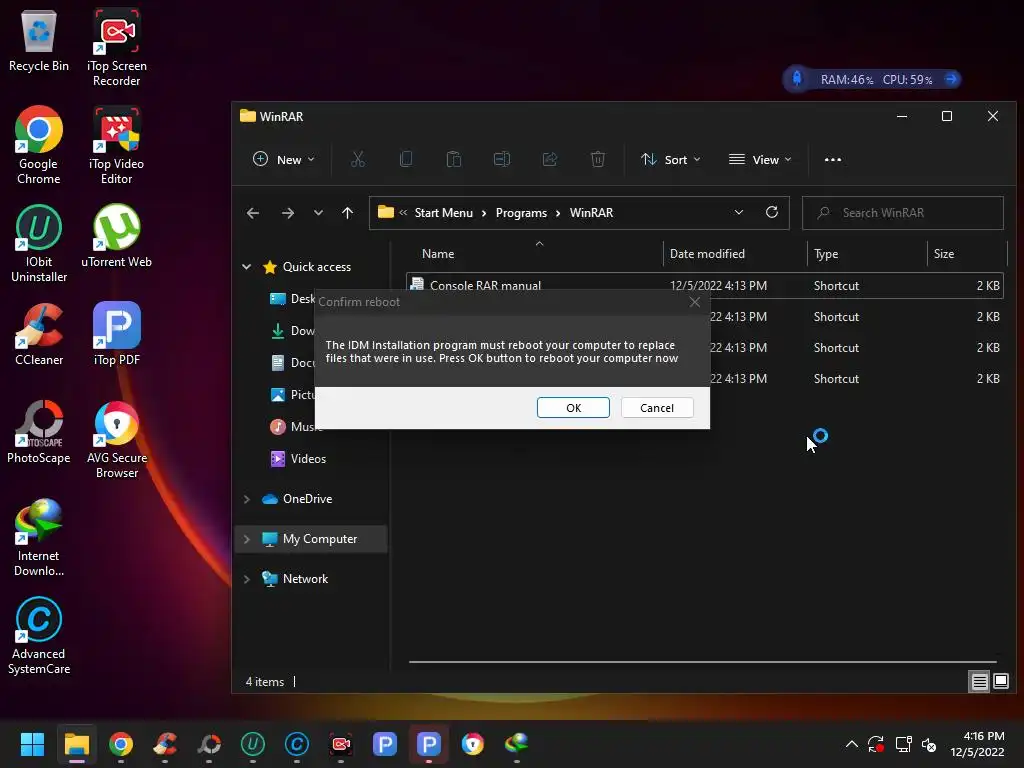Open the See more ellipsis menu

(x=833, y=159)
